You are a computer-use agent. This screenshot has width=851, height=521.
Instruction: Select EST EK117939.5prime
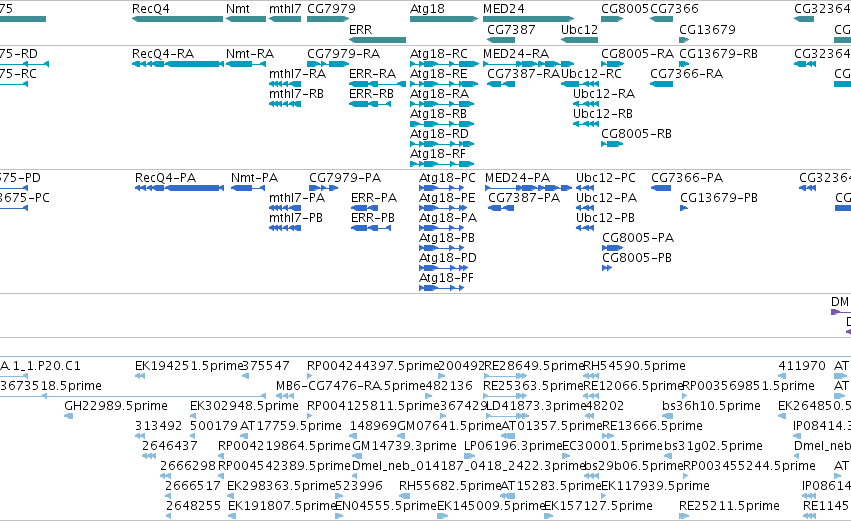604,496
